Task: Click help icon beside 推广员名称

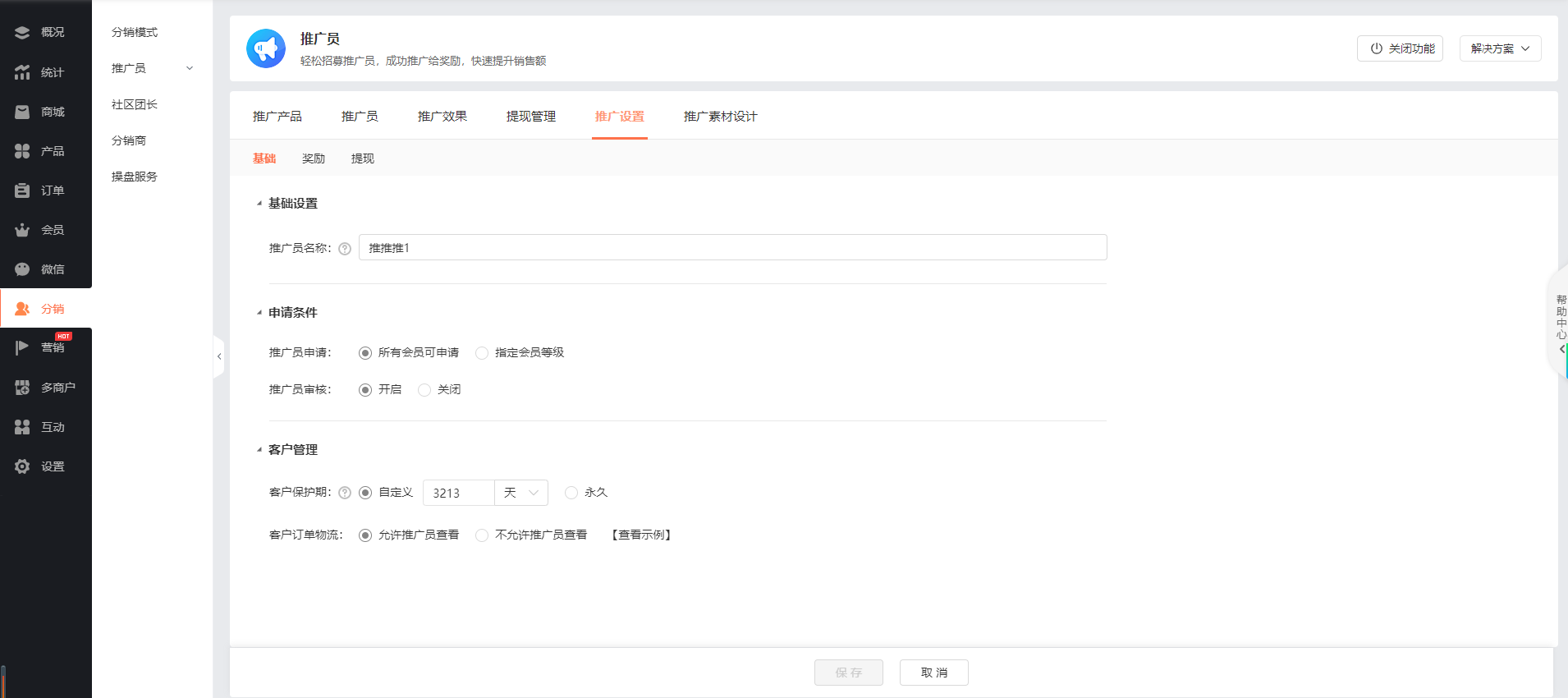Action: (x=345, y=249)
